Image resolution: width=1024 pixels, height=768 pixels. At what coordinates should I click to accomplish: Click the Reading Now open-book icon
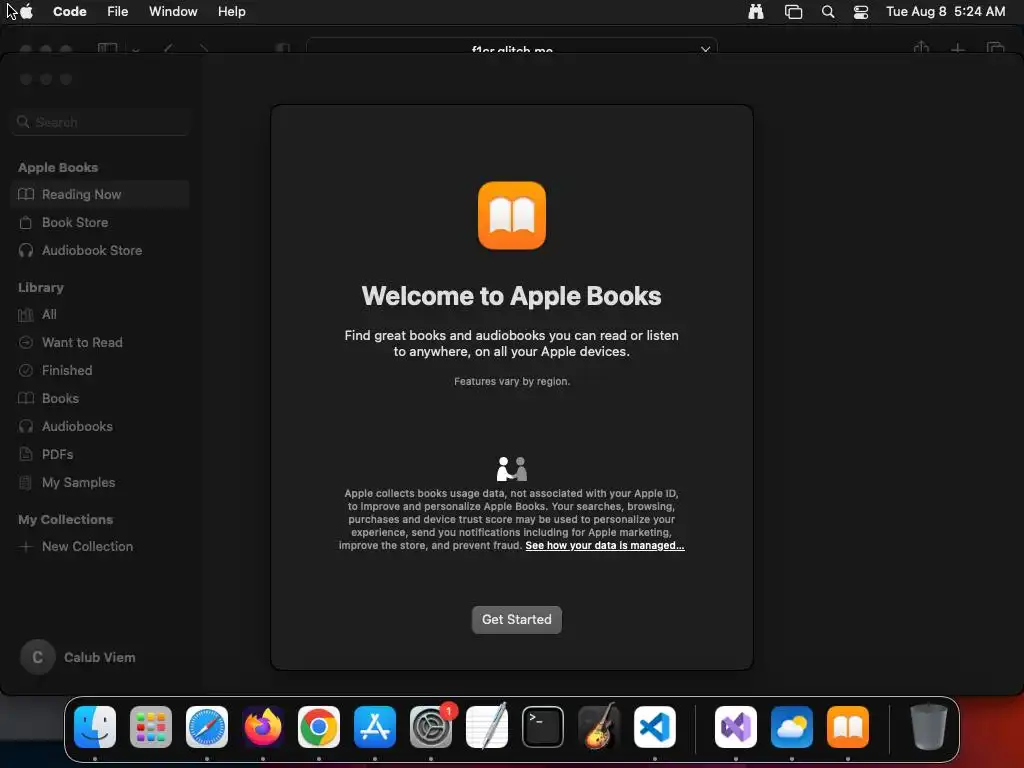pyautogui.click(x=25, y=194)
